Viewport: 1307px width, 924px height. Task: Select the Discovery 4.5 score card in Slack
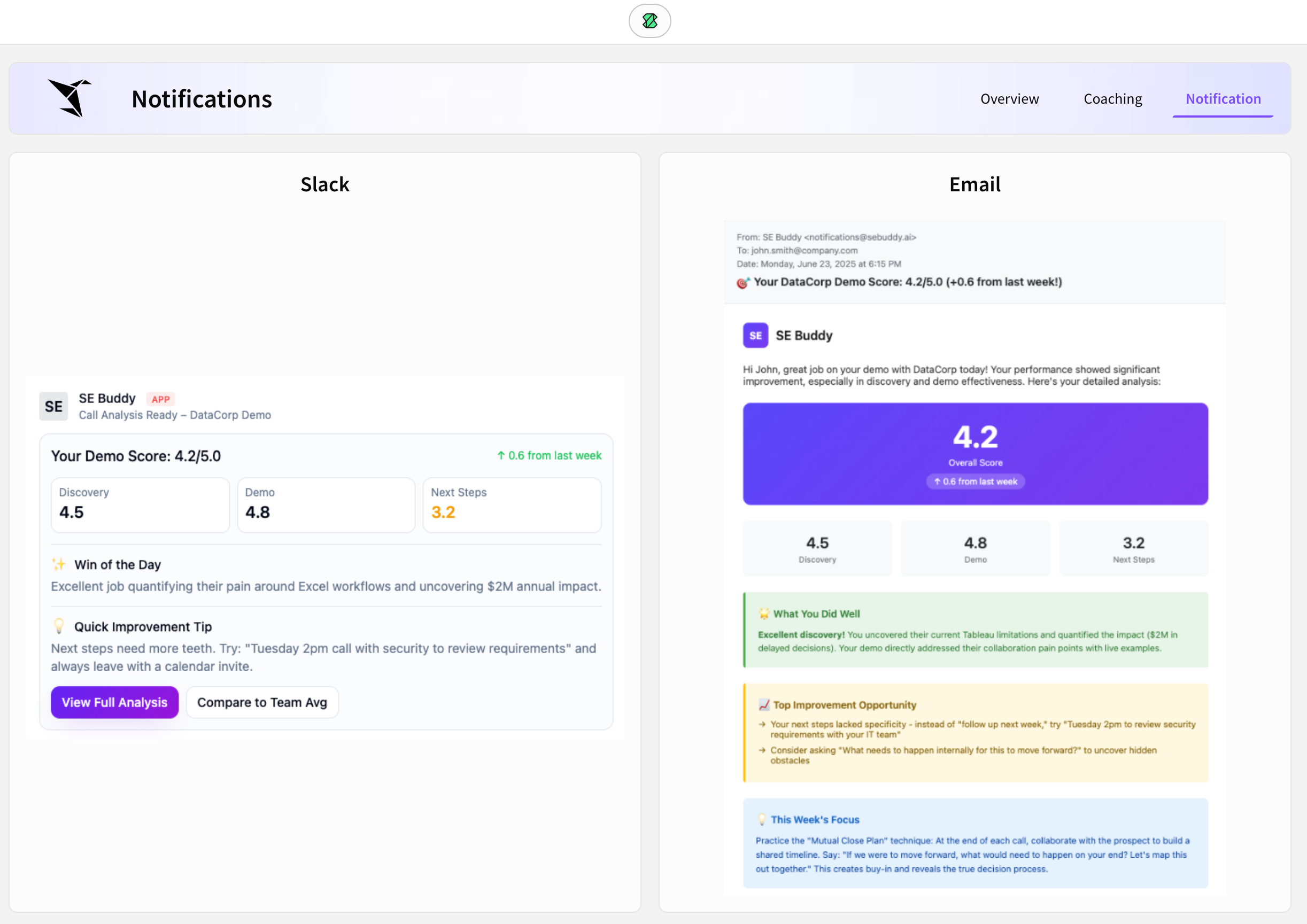tap(140, 504)
